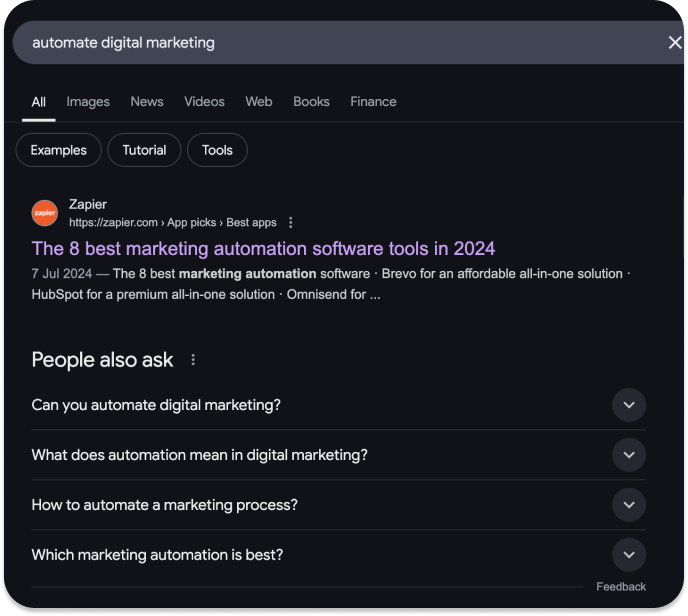
Task: Click the Tools filter chip
Action: tap(217, 150)
